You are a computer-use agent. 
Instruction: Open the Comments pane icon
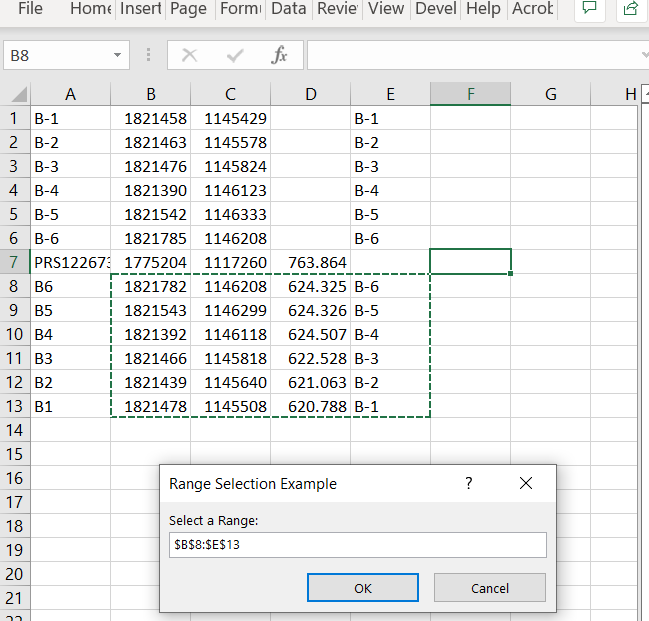pyautogui.click(x=589, y=9)
